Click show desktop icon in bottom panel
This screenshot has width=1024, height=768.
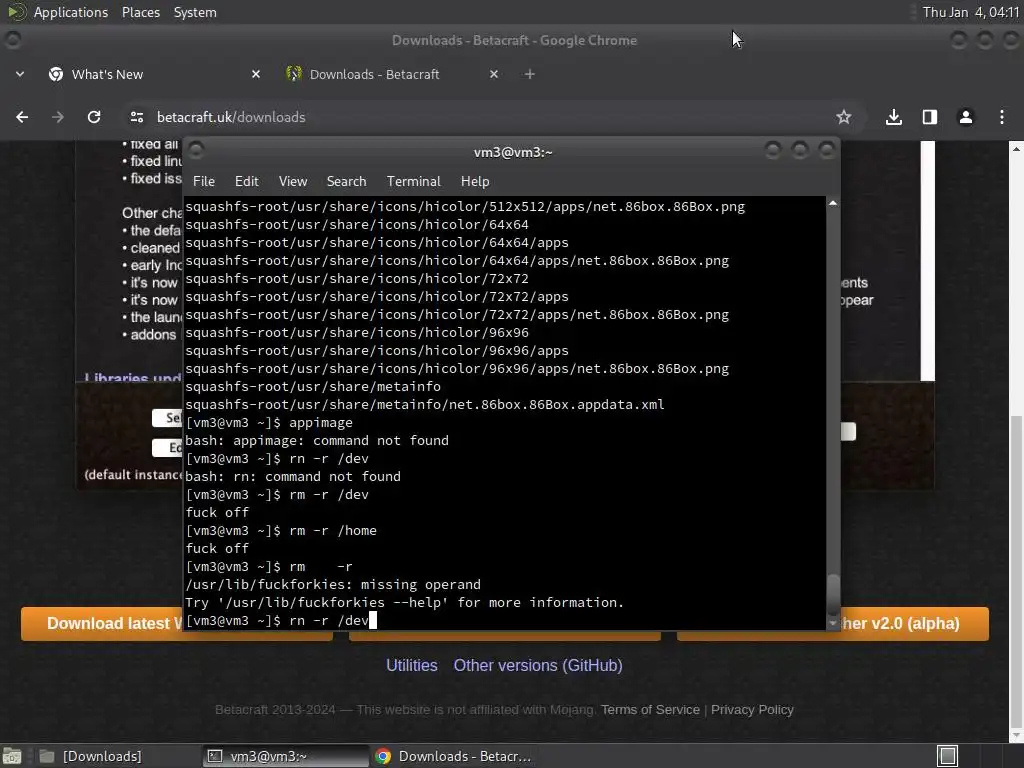click(12, 756)
